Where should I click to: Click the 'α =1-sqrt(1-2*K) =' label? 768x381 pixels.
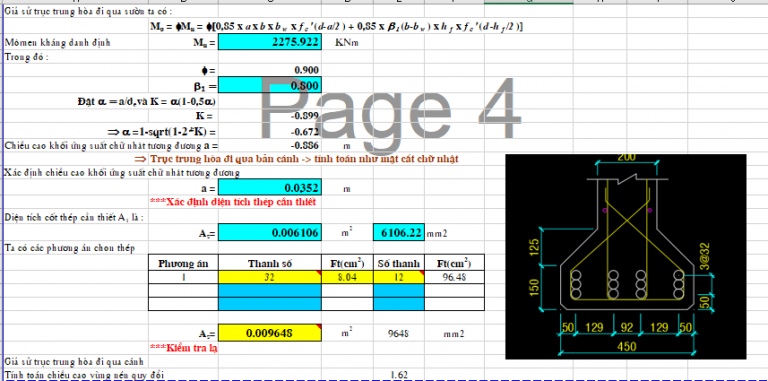161,131
